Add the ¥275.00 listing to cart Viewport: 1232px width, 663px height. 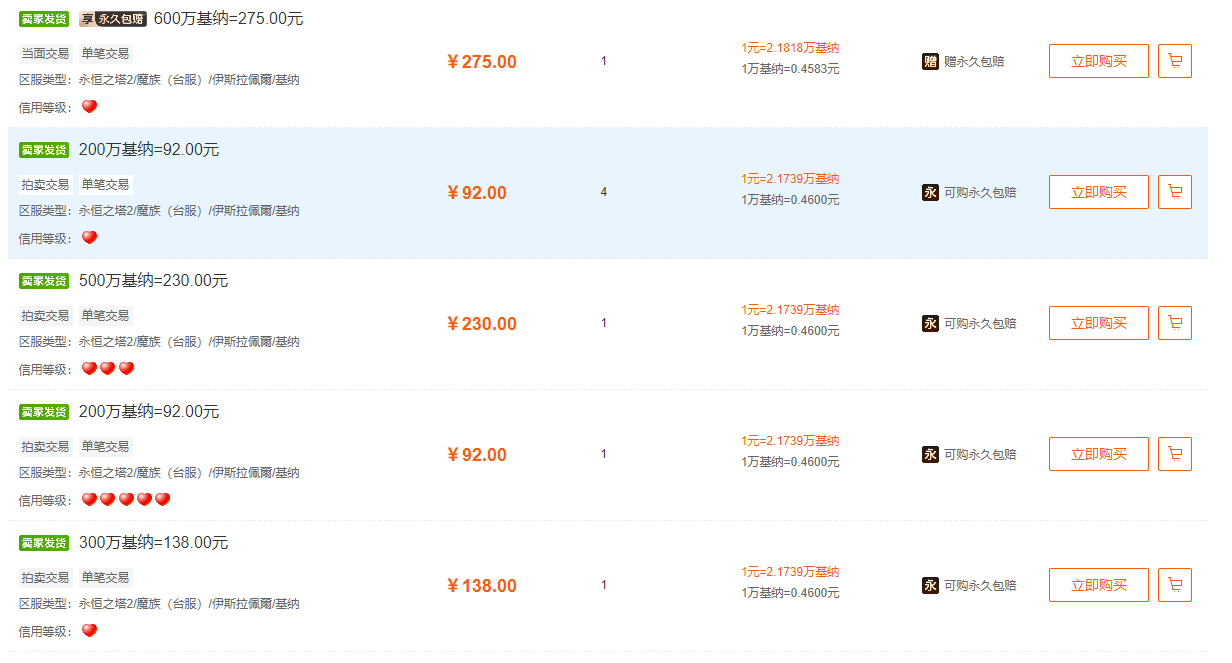(1174, 61)
